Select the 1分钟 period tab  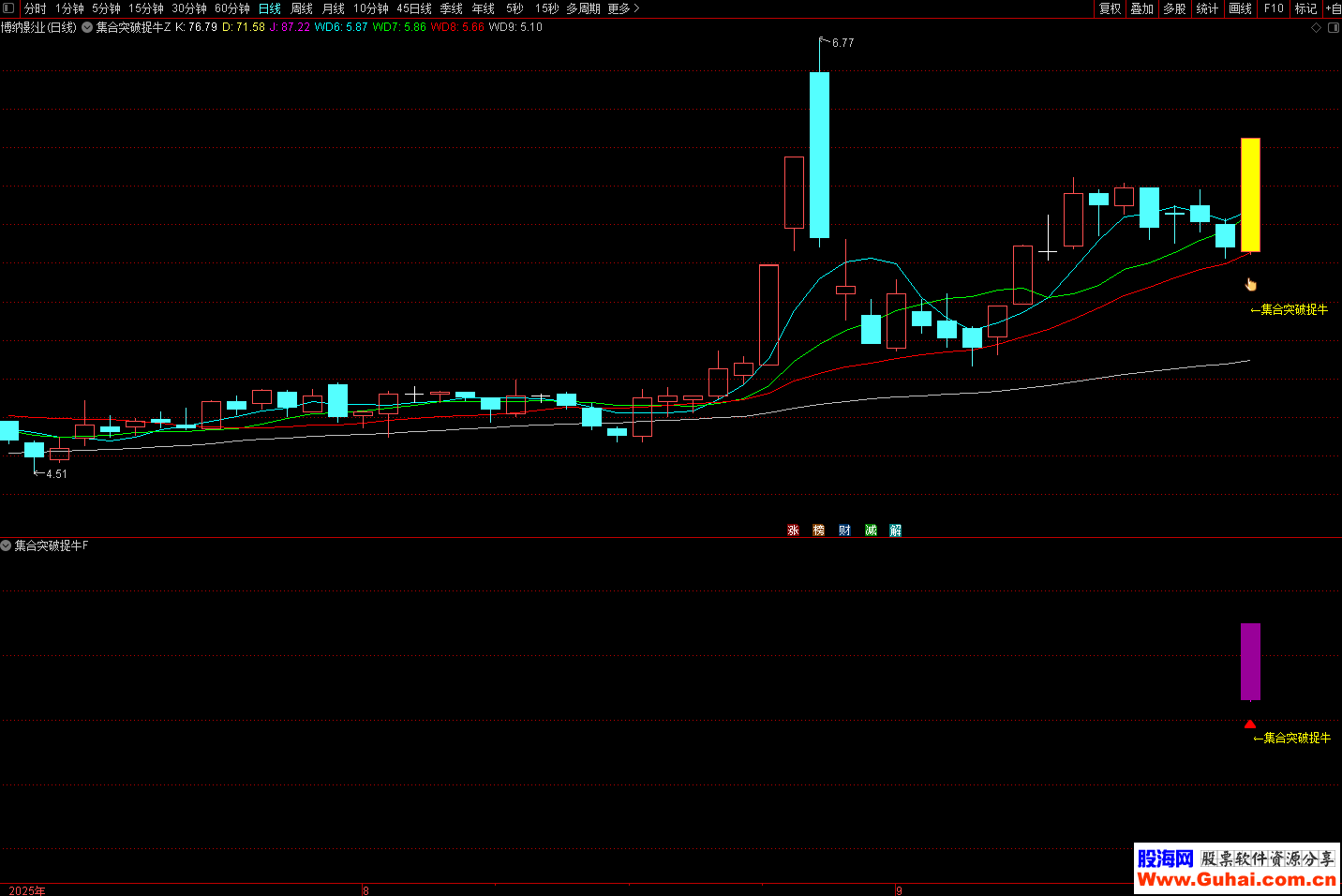tap(69, 8)
